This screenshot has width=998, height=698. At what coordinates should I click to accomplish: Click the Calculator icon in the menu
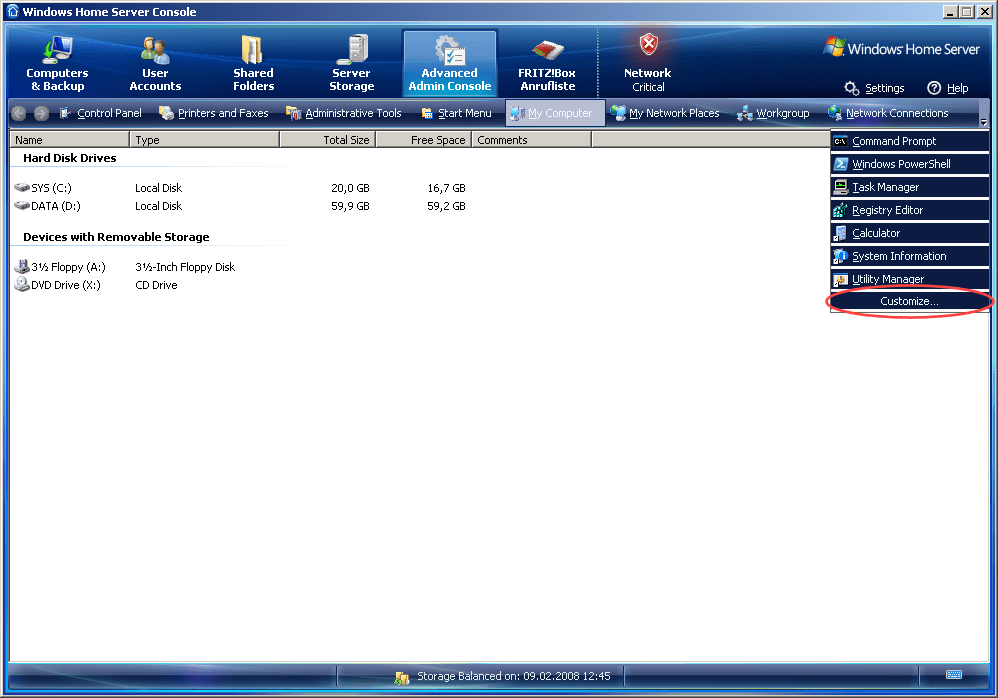[840, 233]
